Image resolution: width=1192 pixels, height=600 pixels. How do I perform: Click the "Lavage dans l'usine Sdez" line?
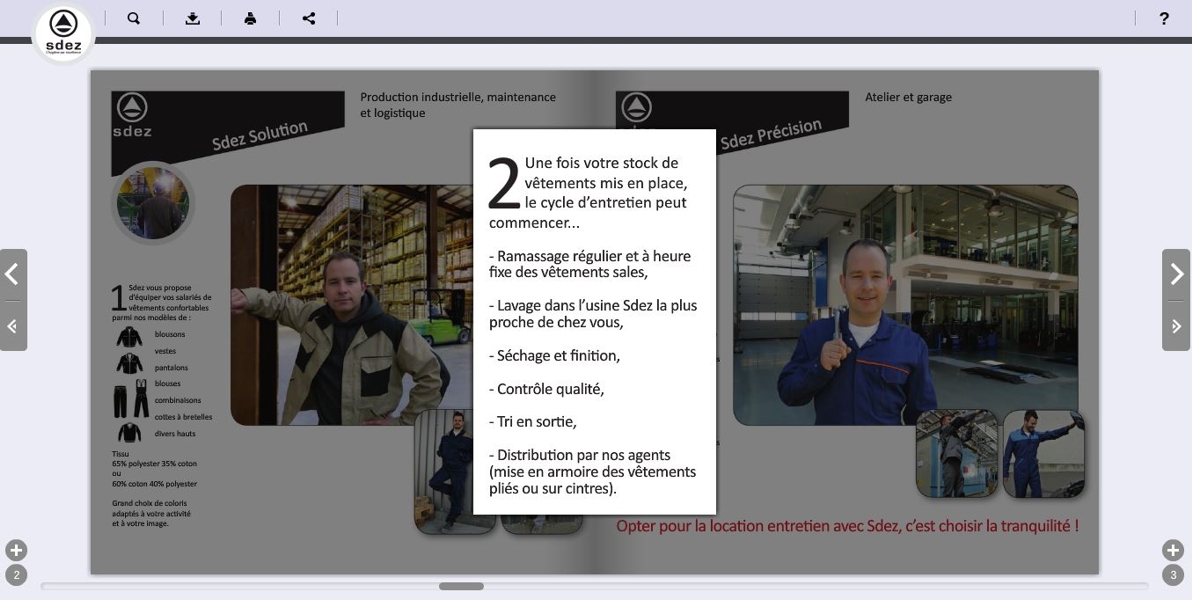point(593,313)
